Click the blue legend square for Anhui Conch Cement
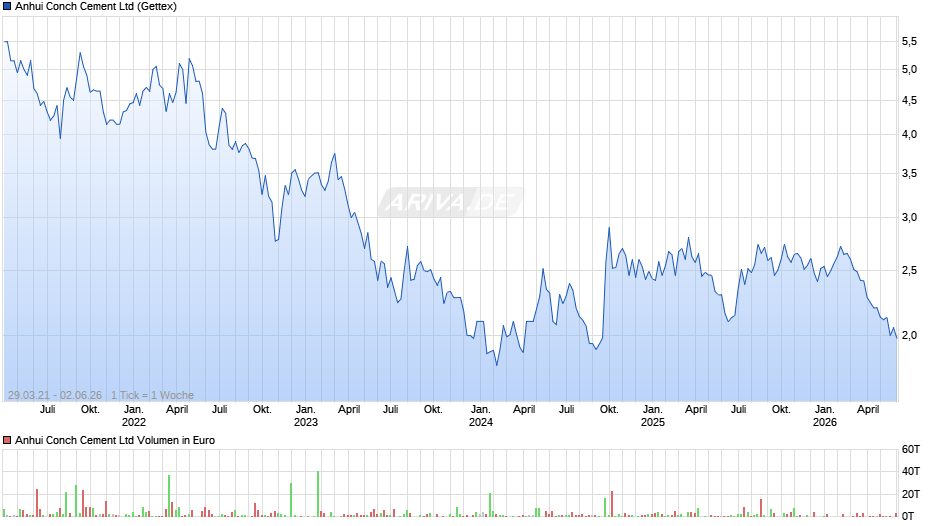 [7, 7]
